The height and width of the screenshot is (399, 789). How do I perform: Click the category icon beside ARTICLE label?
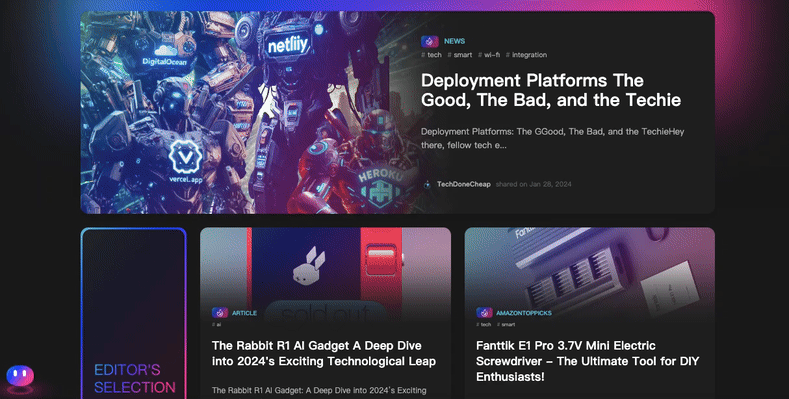[x=220, y=313]
